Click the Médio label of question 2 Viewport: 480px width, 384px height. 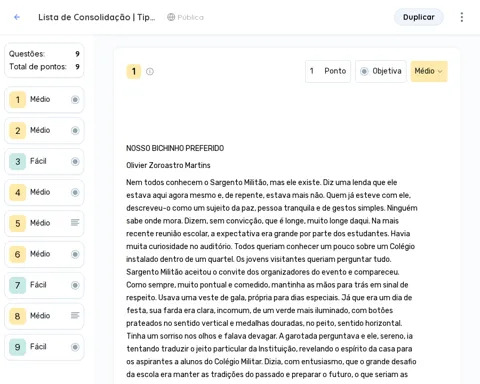(40, 130)
